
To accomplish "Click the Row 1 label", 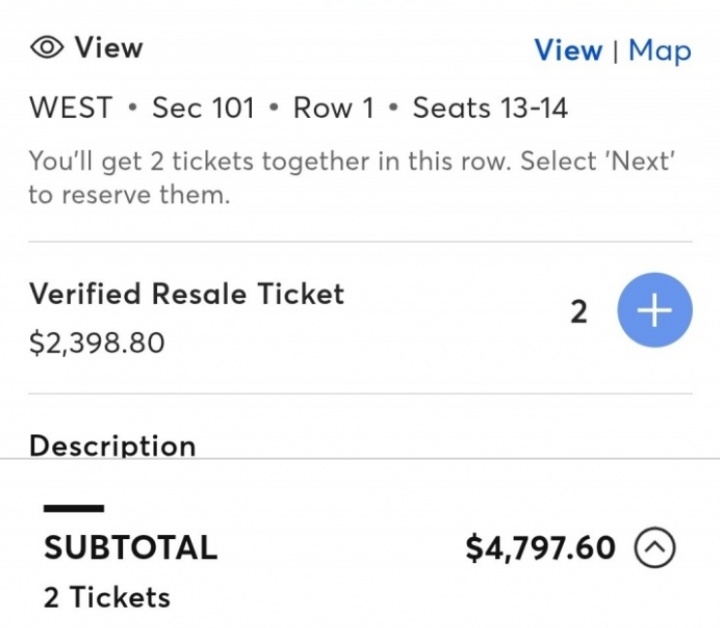I will pyautogui.click(x=333, y=108).
